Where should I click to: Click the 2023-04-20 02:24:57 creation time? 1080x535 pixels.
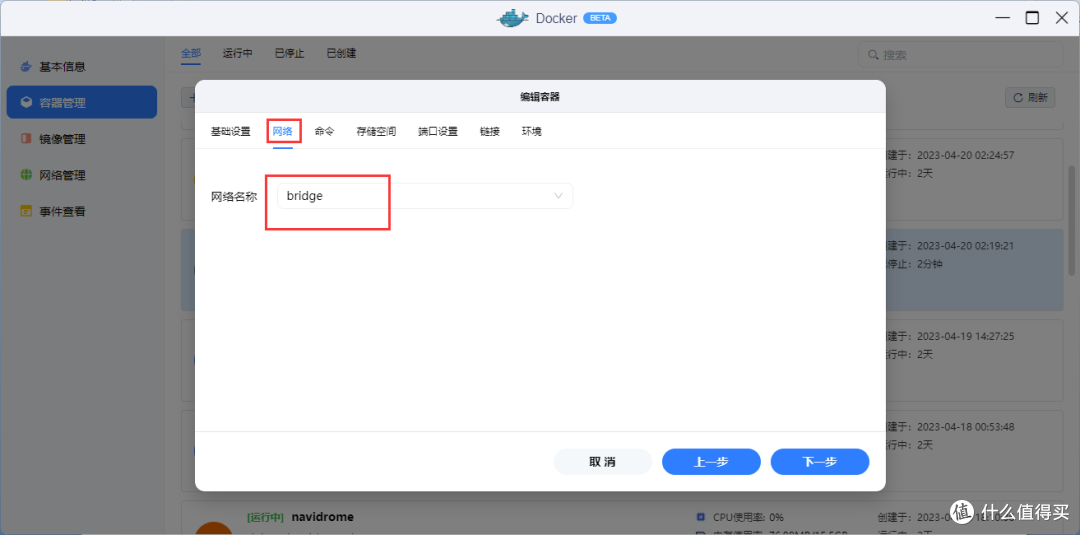(x=966, y=156)
